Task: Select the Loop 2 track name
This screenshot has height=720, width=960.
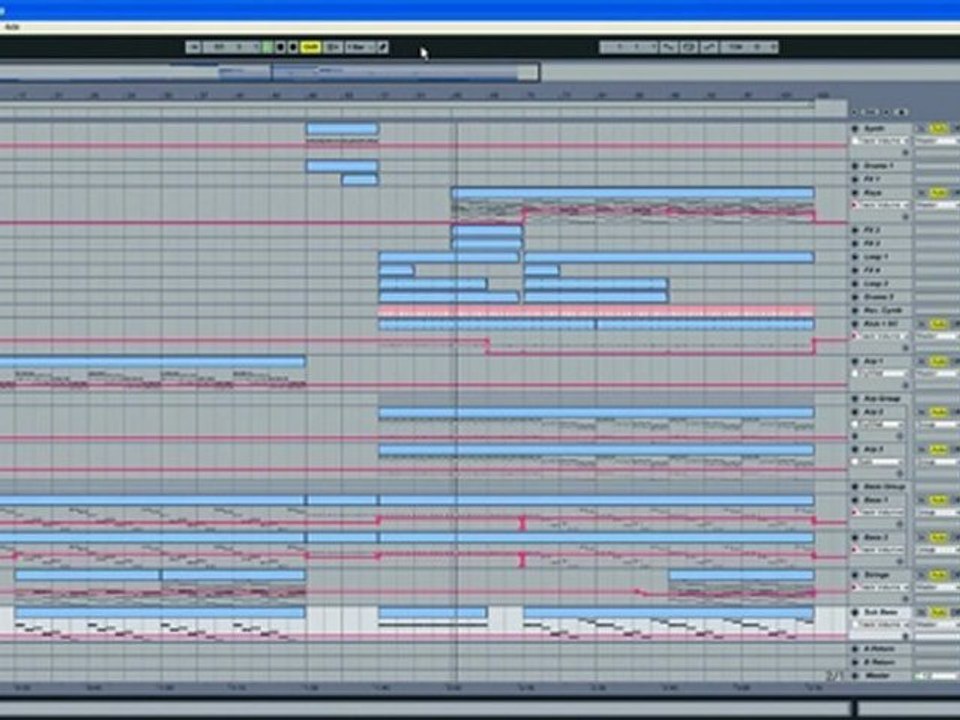Action: point(876,284)
